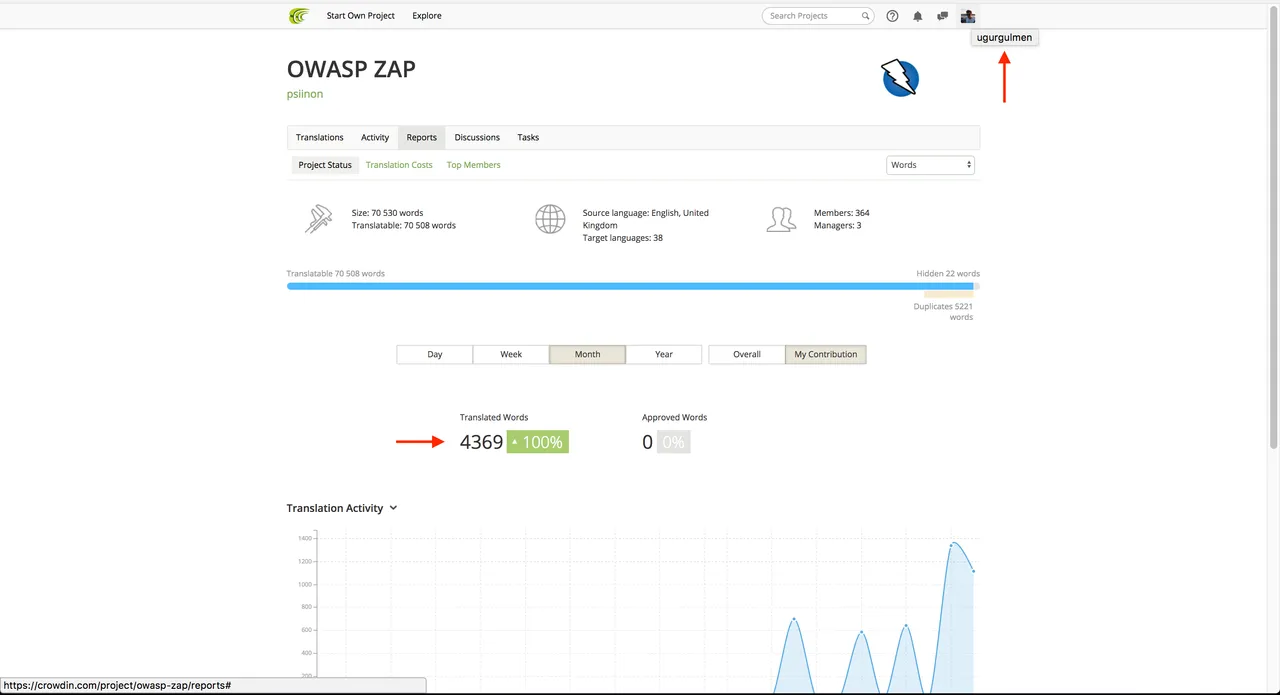Select the Year period toggle

click(x=664, y=354)
